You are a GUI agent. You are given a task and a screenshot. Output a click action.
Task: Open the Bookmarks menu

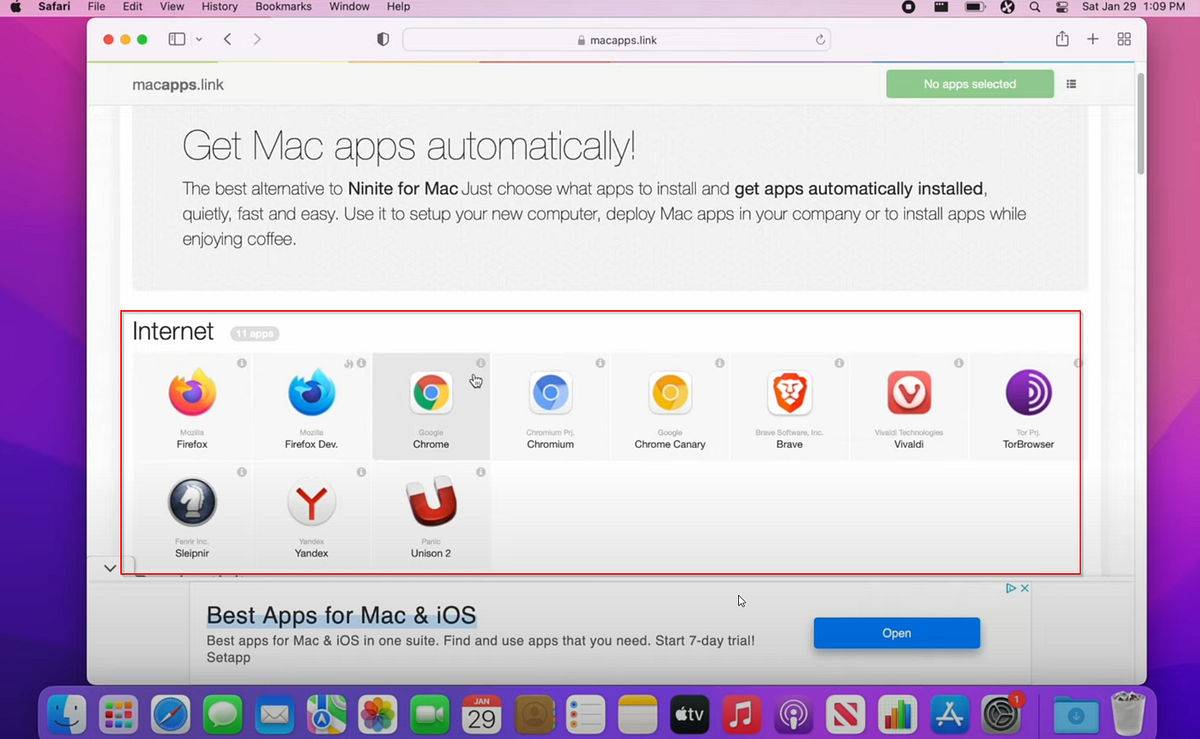pos(283,7)
